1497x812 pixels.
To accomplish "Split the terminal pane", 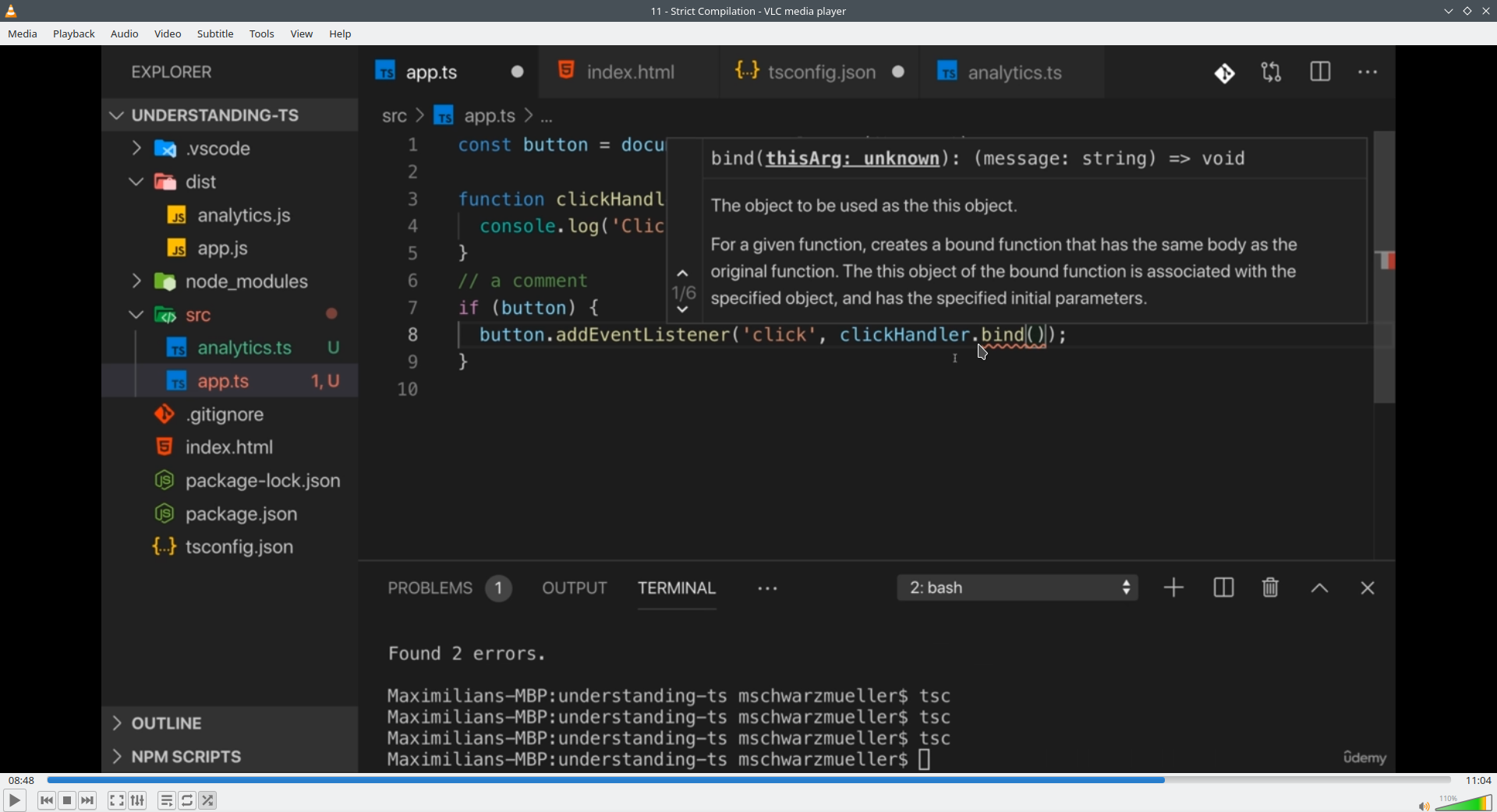I will click(1224, 588).
